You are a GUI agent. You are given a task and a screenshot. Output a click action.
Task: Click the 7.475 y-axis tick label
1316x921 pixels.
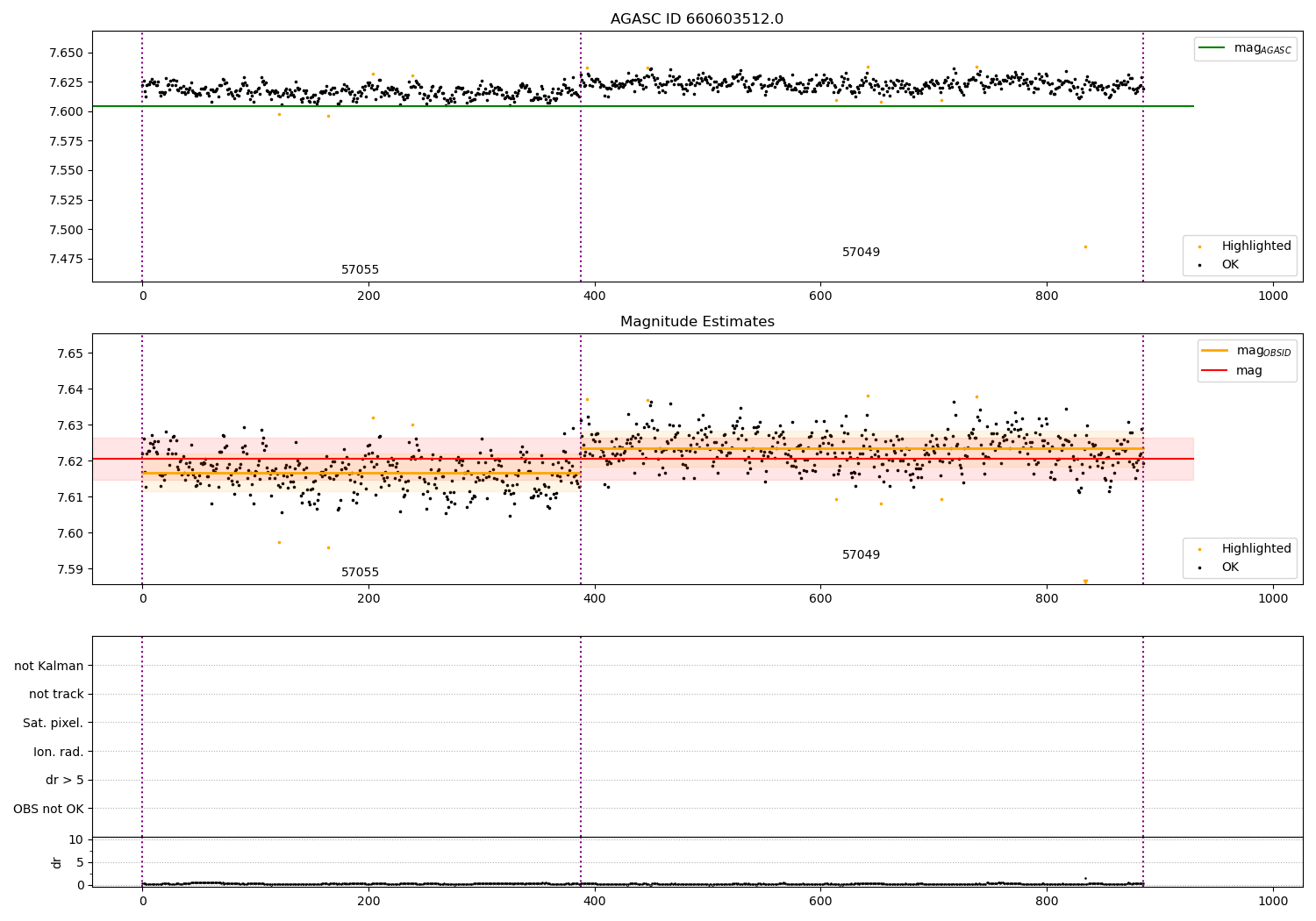point(66,260)
